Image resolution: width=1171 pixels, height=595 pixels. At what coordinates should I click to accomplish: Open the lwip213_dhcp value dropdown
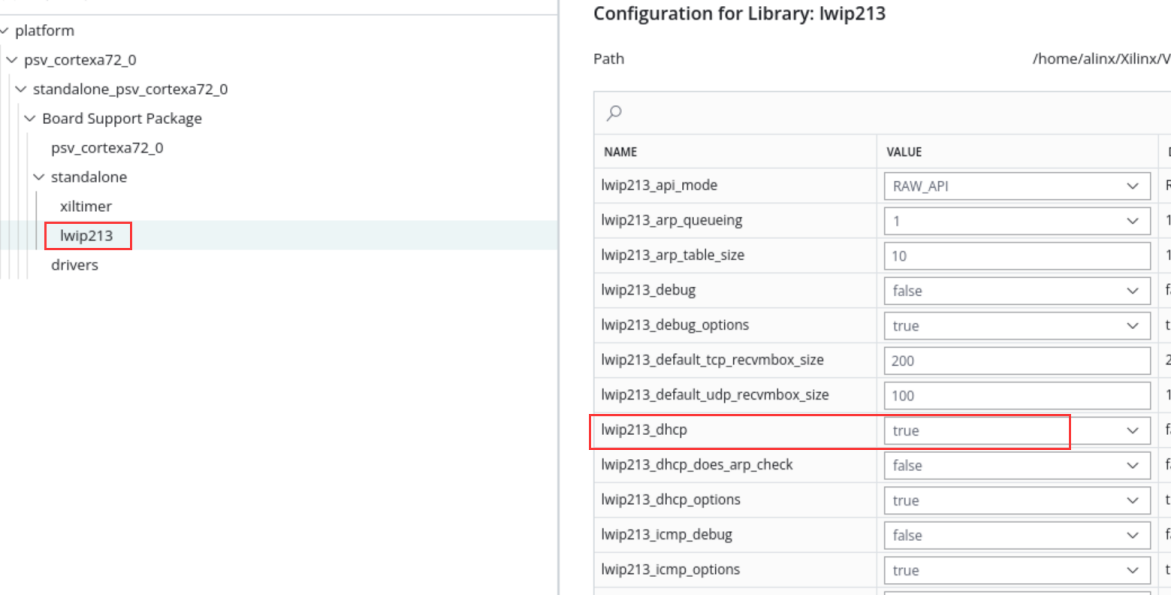[x=1016, y=431]
